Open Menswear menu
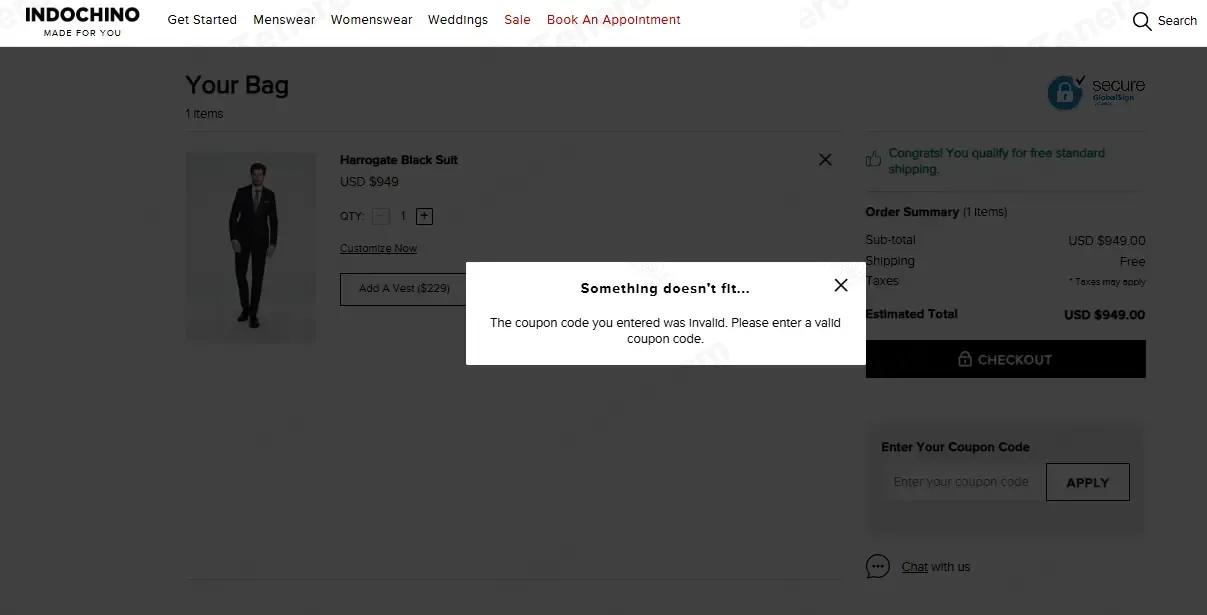1207x615 pixels. [x=284, y=20]
